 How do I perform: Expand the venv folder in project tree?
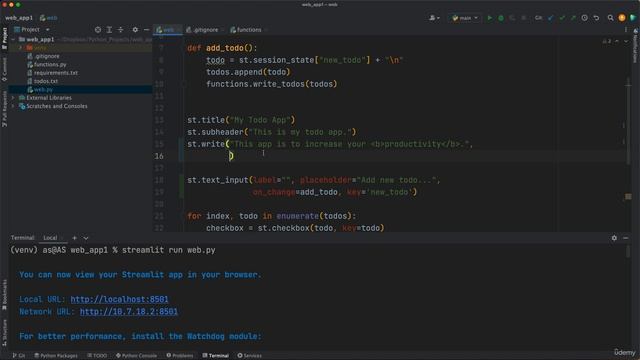(x=20, y=48)
